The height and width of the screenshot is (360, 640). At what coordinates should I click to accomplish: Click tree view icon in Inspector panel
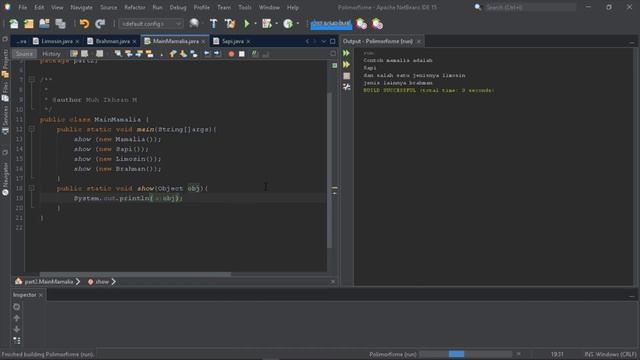click(x=17, y=340)
